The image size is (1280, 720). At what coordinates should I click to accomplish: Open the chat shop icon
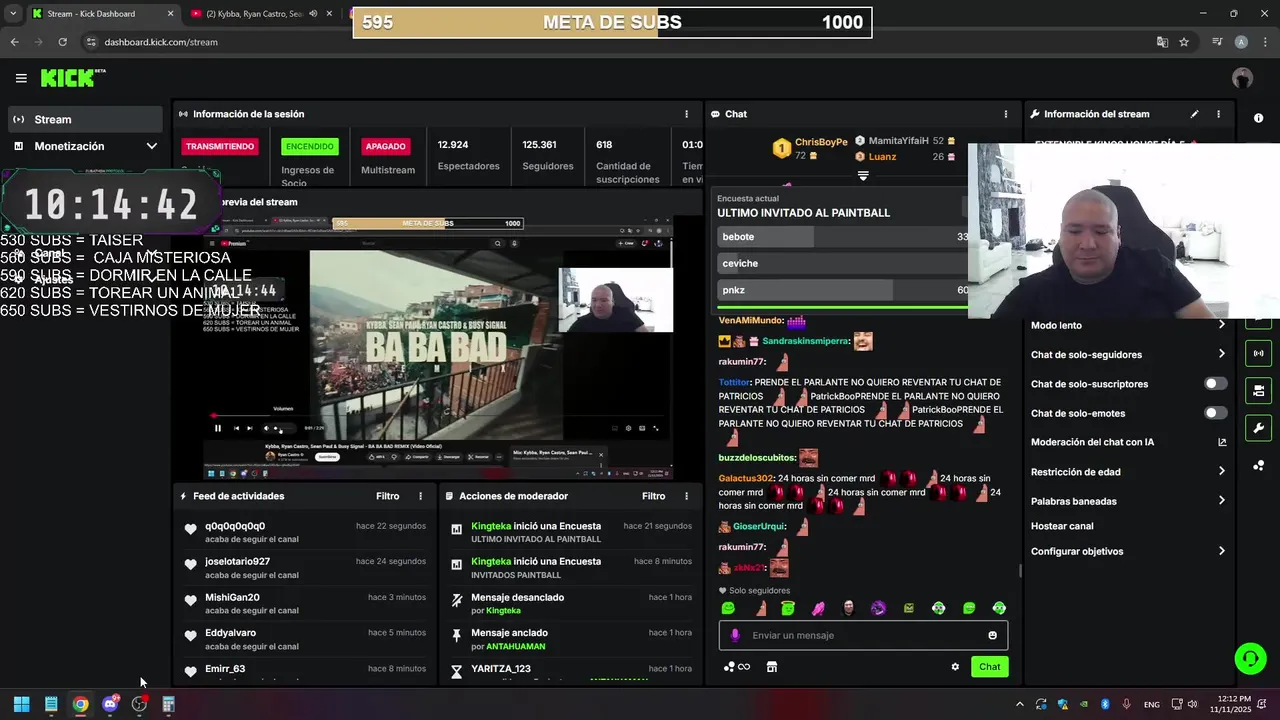[772, 667]
